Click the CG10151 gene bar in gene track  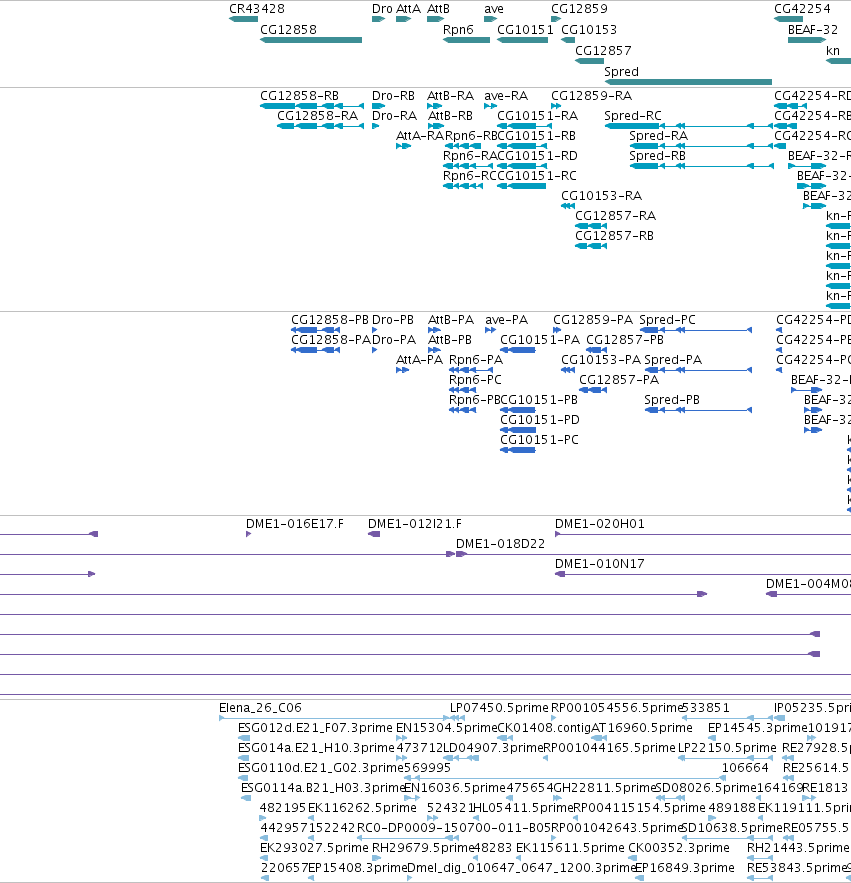[x=522, y=40]
